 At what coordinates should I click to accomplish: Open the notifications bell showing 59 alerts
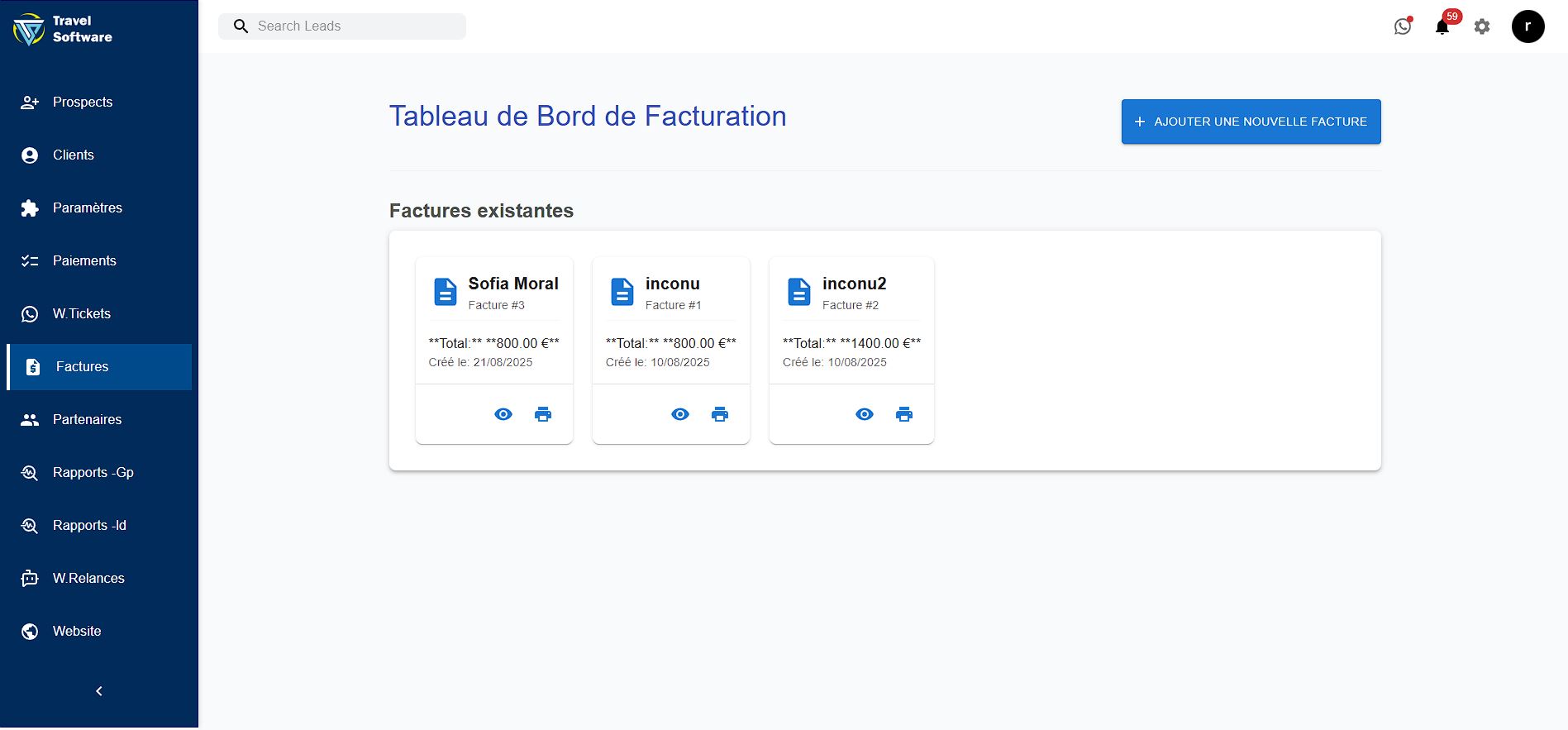1442,26
